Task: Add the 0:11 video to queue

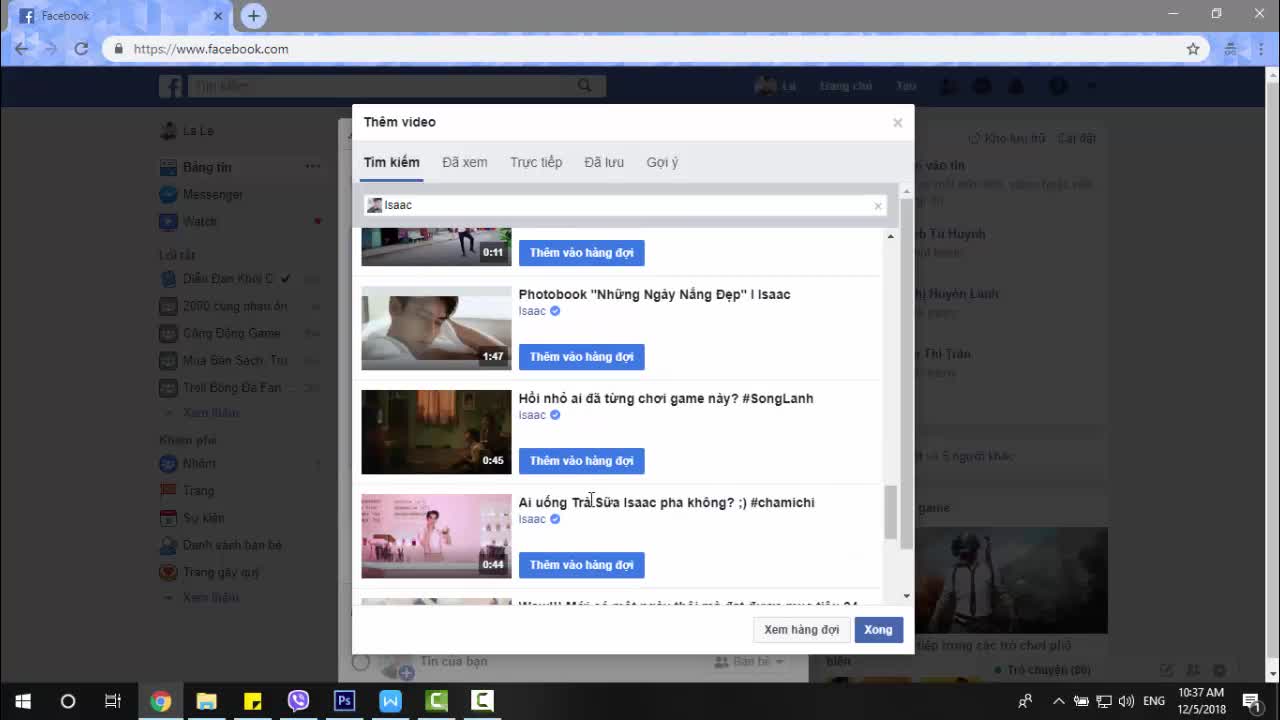Action: pyautogui.click(x=581, y=253)
